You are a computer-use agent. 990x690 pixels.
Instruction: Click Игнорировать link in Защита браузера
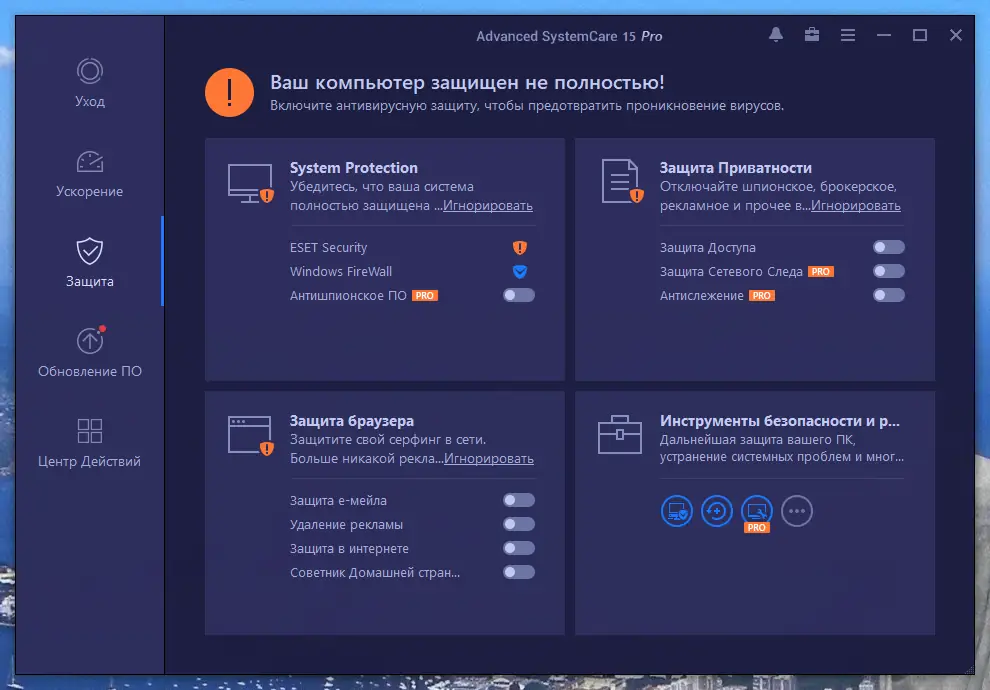(x=489, y=459)
